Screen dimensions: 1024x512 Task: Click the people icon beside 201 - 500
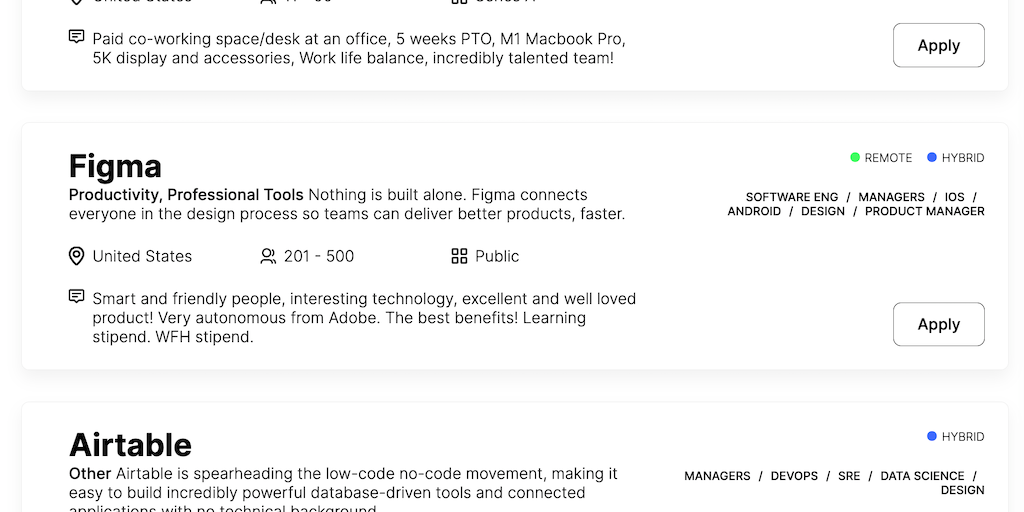click(x=267, y=256)
